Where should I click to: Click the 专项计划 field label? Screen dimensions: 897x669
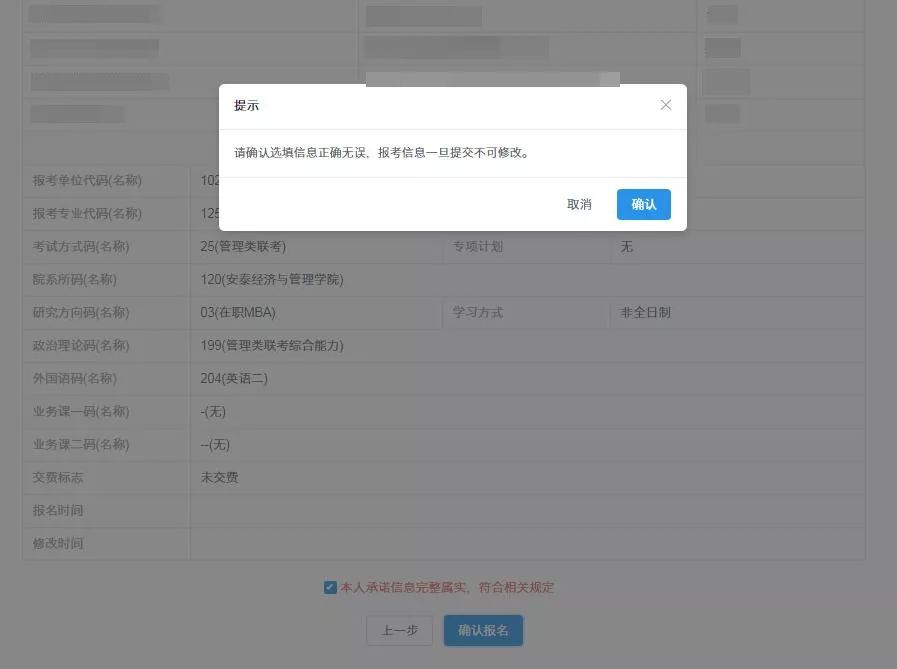[478, 247]
